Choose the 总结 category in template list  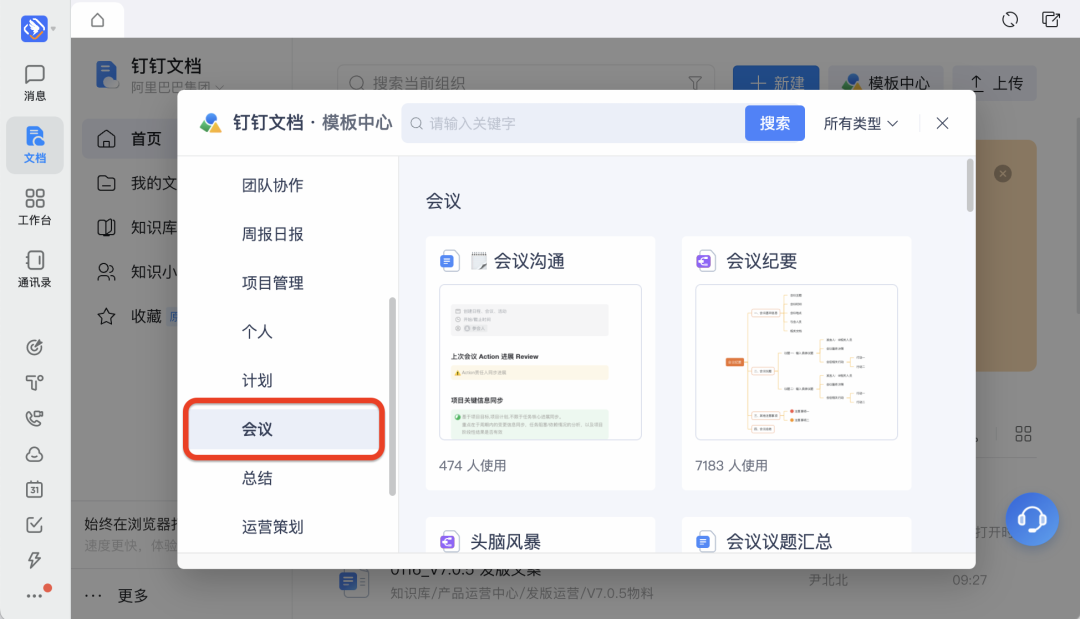coord(257,478)
